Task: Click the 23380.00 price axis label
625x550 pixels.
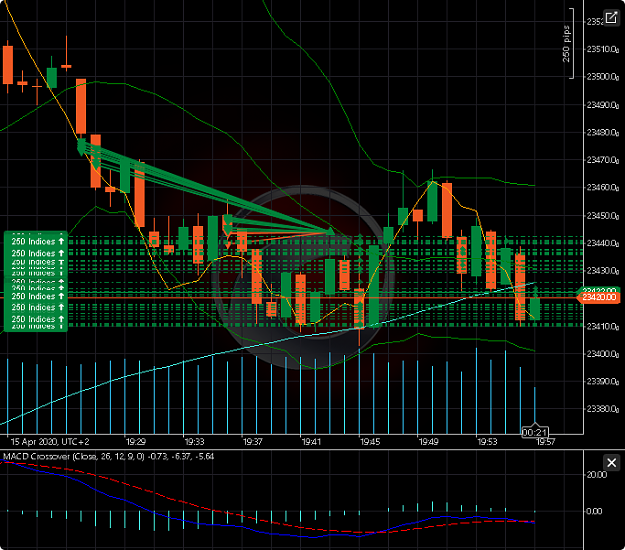Action: click(603, 409)
